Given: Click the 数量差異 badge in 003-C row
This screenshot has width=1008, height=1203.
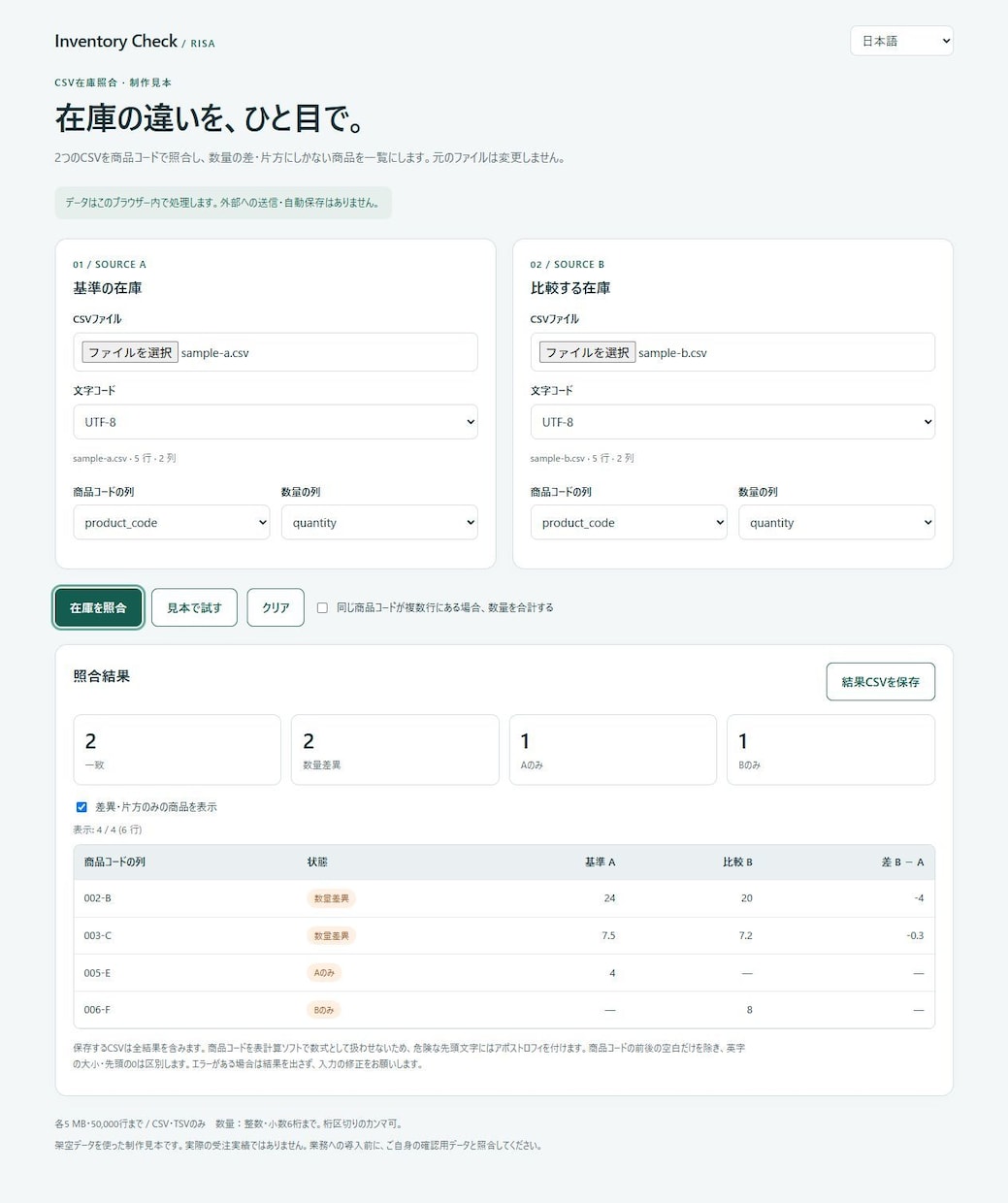Looking at the screenshot, I should pos(331,935).
